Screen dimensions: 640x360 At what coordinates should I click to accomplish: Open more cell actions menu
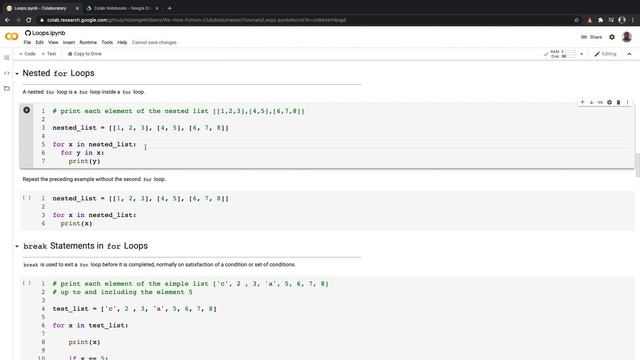tap(627, 102)
